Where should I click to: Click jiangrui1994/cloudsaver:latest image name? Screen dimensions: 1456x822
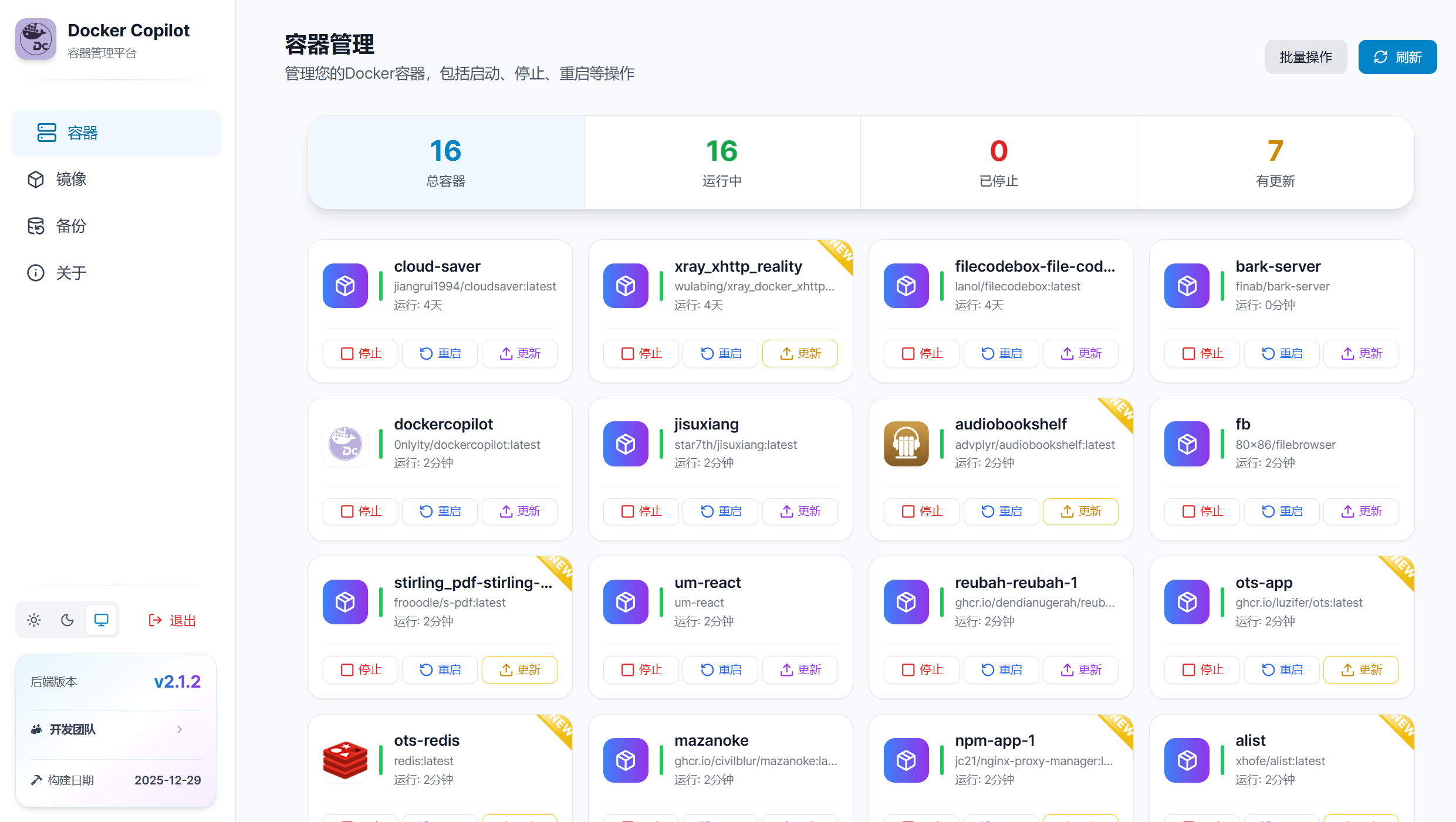click(475, 286)
